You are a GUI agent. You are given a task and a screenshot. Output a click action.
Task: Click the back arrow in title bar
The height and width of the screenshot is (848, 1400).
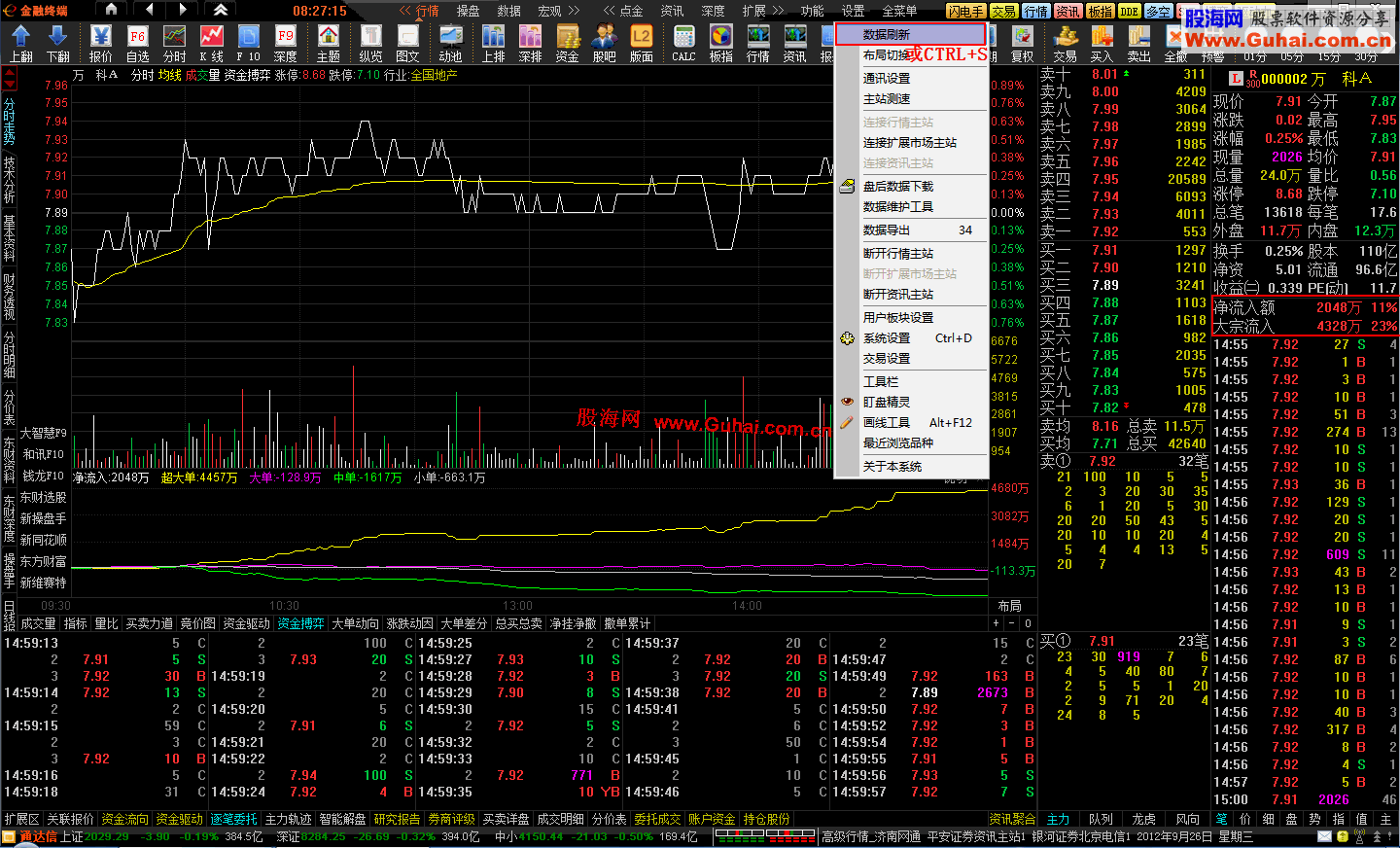pyautogui.click(x=148, y=10)
